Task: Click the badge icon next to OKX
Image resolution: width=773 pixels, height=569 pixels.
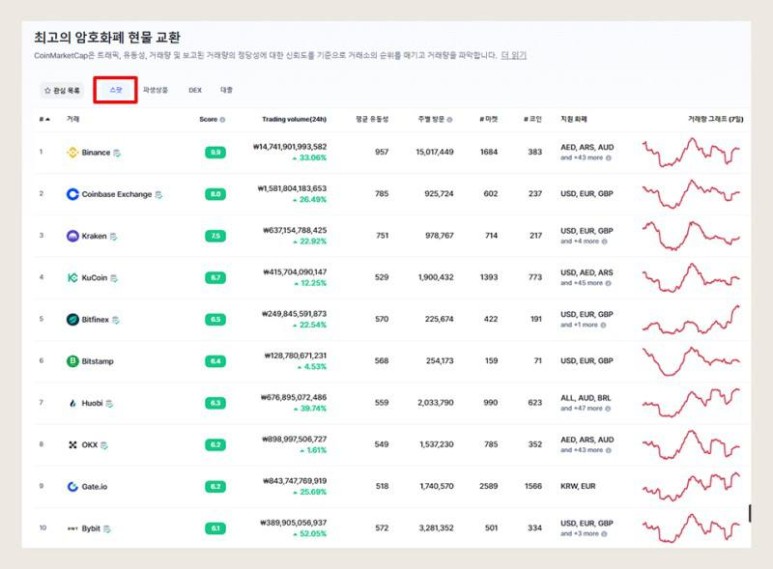Action: click(x=104, y=445)
